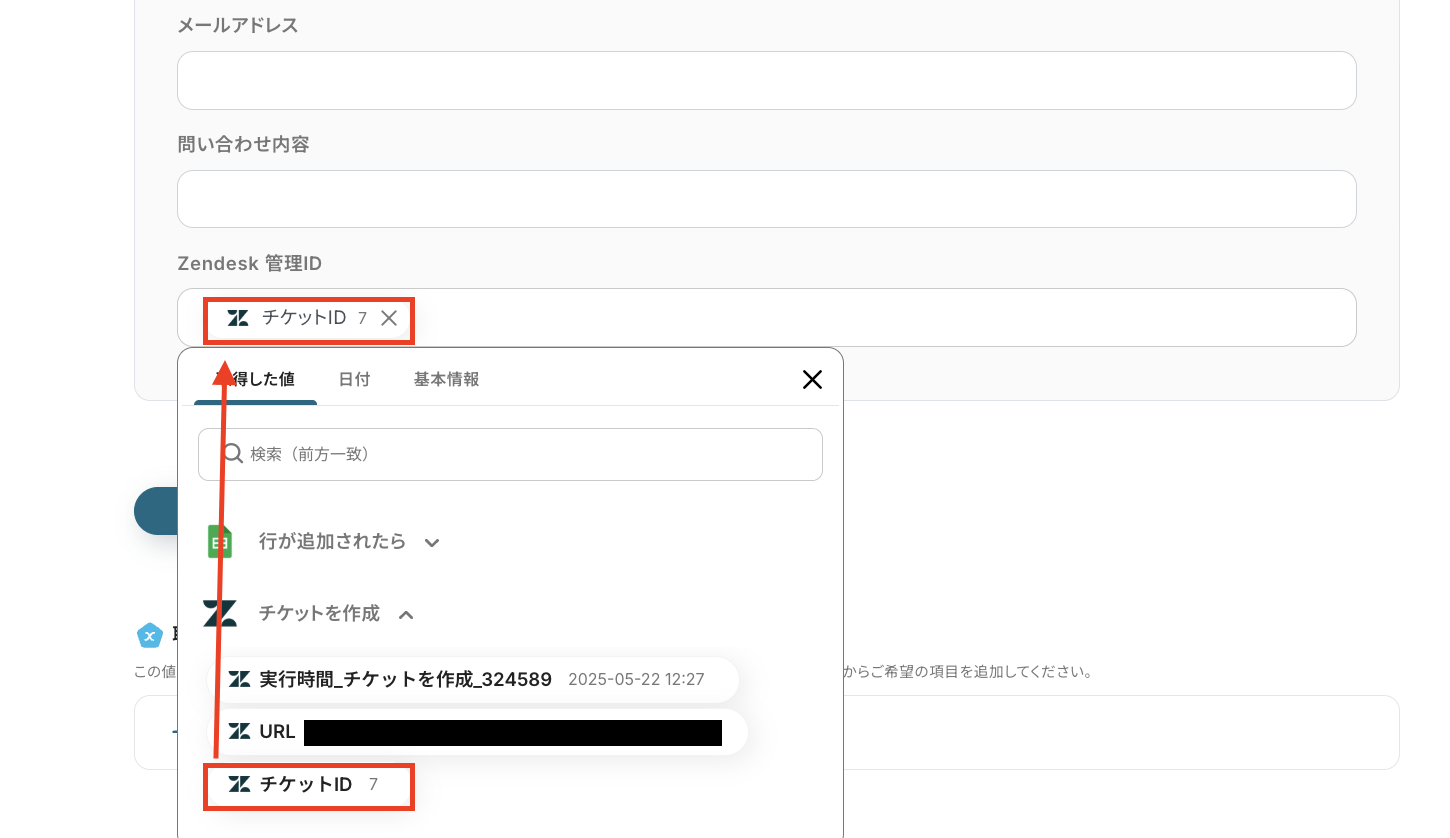This screenshot has height=838, width=1450.
Task: Click the Zendesk 管理ID input field
Action: pos(767,318)
